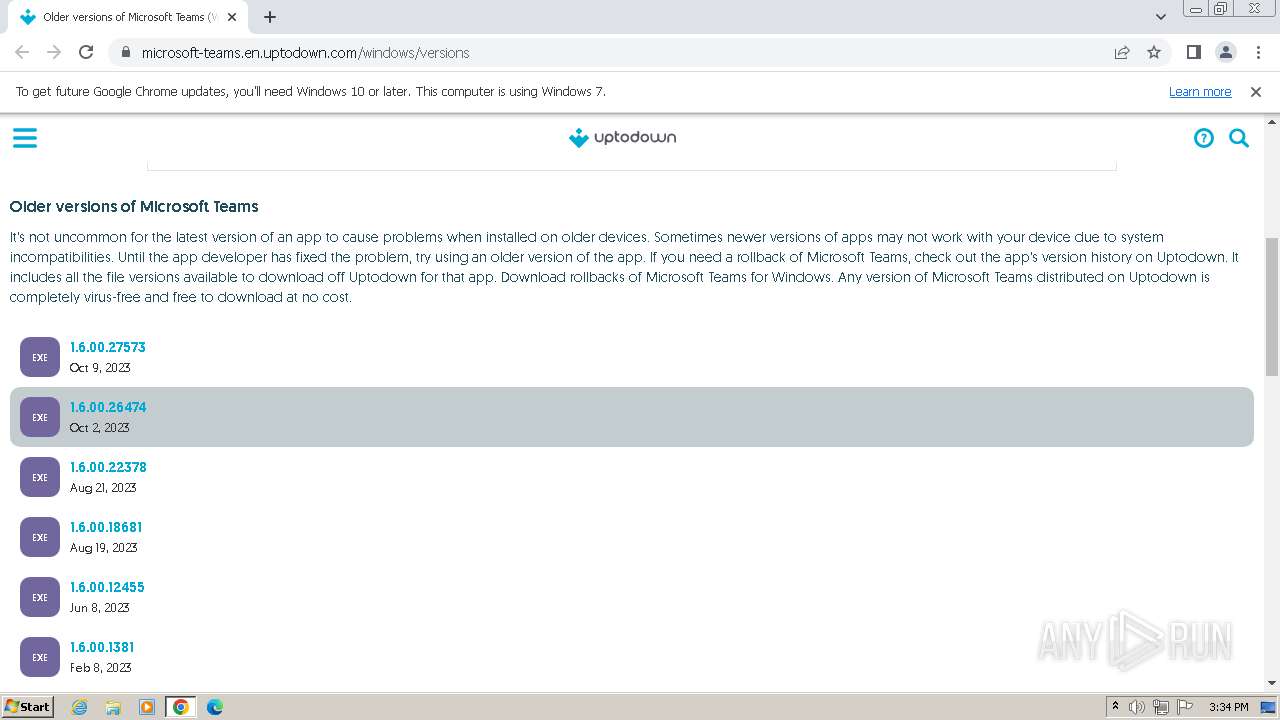
Task: Click the browser address bar URL
Action: (305, 52)
